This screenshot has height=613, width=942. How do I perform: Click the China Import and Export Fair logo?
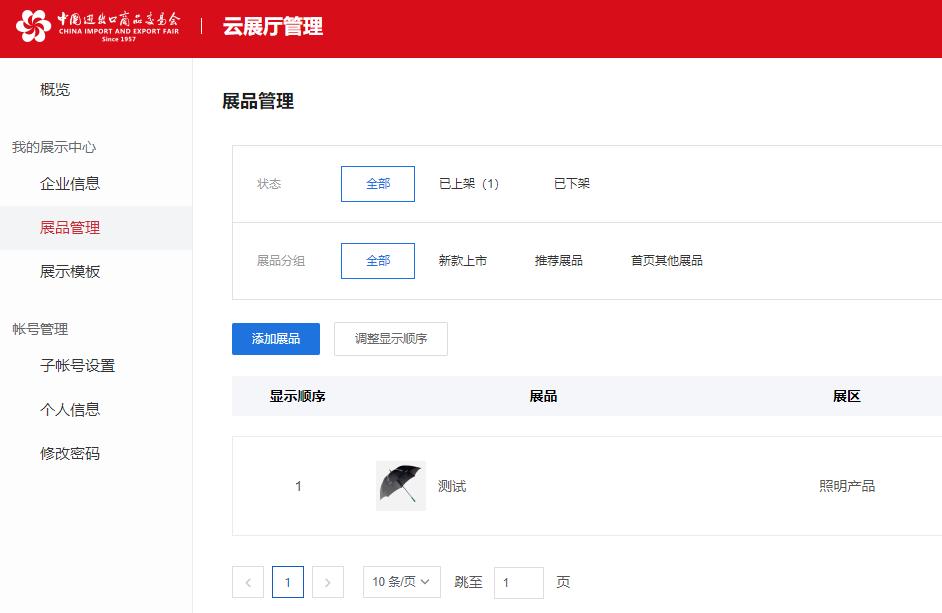100,29
